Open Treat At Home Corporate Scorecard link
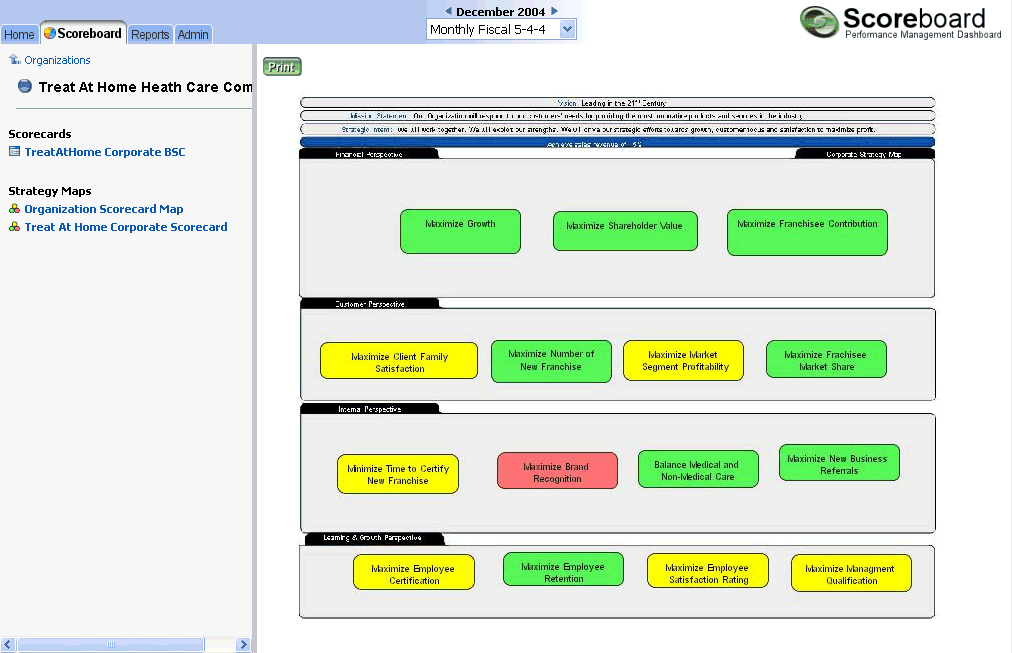The image size is (1012, 653). click(x=126, y=226)
